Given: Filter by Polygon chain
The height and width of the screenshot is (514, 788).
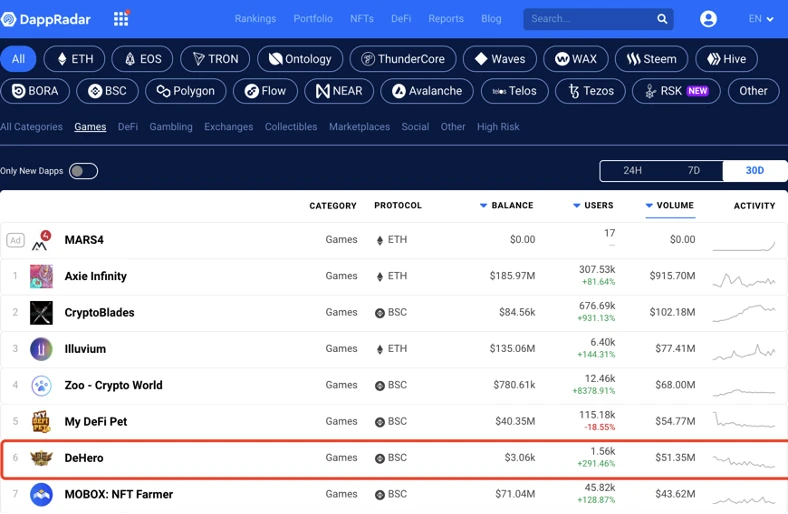Looking at the screenshot, I should pyautogui.click(x=185, y=91).
